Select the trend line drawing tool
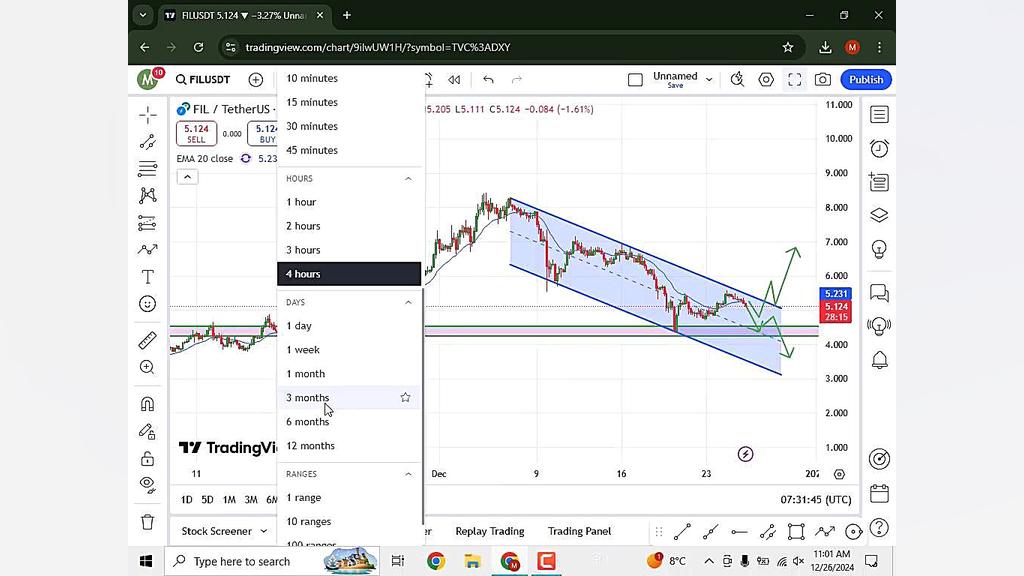The width and height of the screenshot is (1024, 576). 148,142
